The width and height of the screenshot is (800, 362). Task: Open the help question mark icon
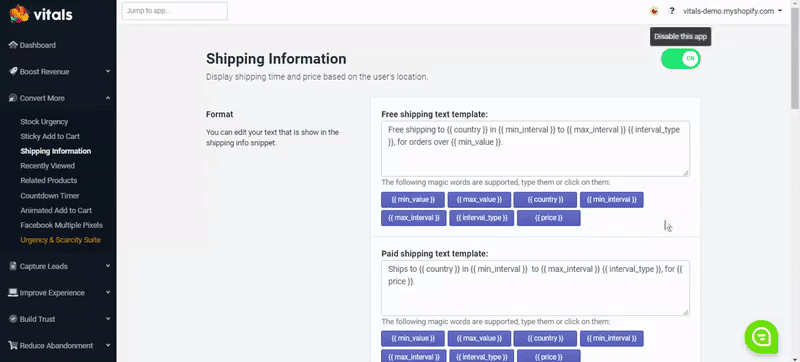pos(672,11)
